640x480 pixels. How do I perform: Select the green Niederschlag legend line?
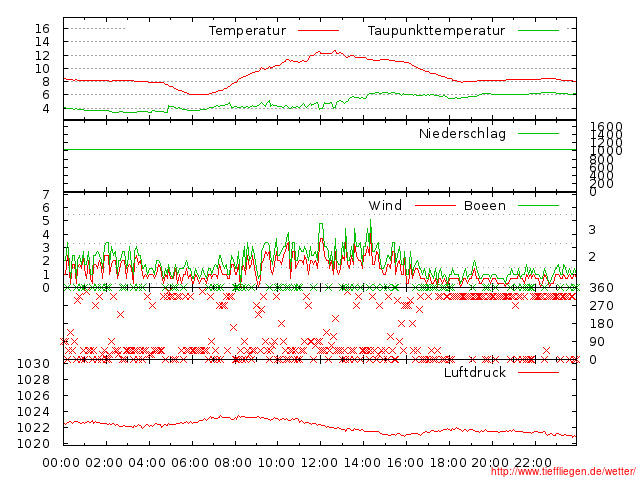pos(538,133)
